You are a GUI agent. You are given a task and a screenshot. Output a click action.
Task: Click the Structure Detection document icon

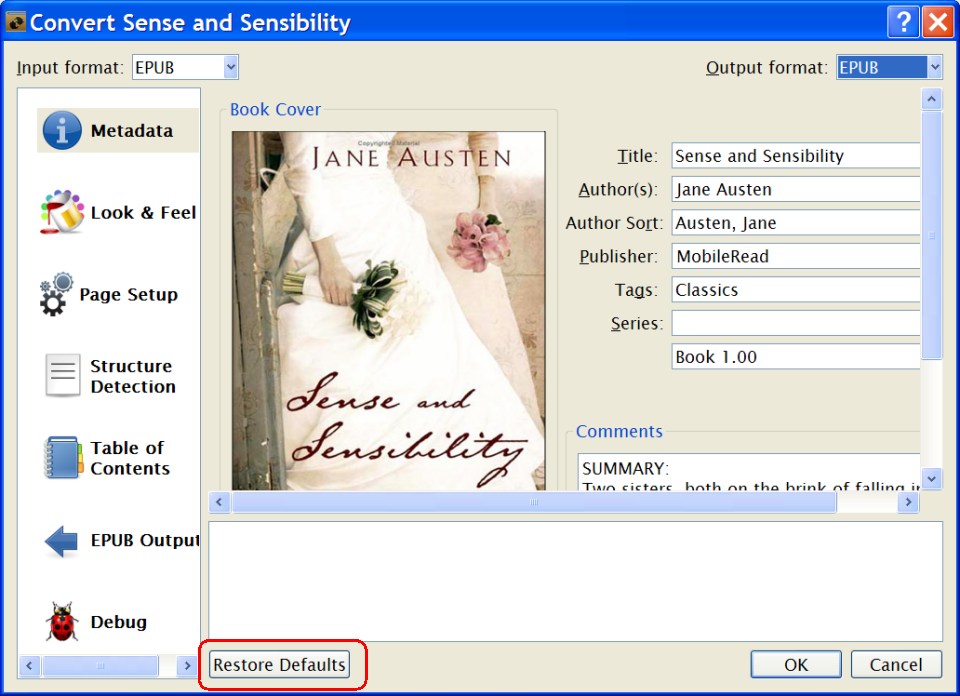click(x=62, y=375)
